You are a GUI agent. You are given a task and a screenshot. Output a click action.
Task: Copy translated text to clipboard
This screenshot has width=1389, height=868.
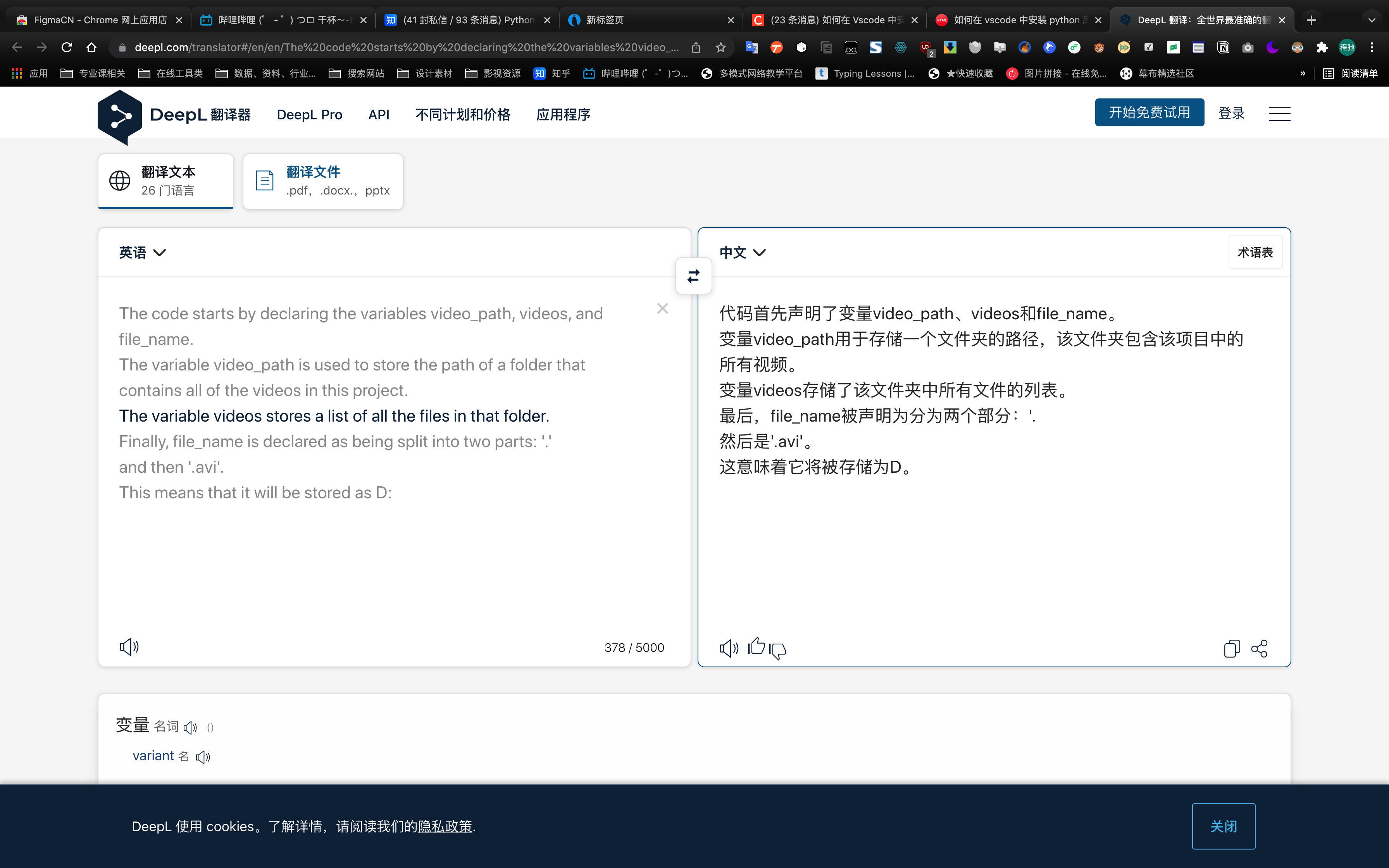[x=1232, y=649]
